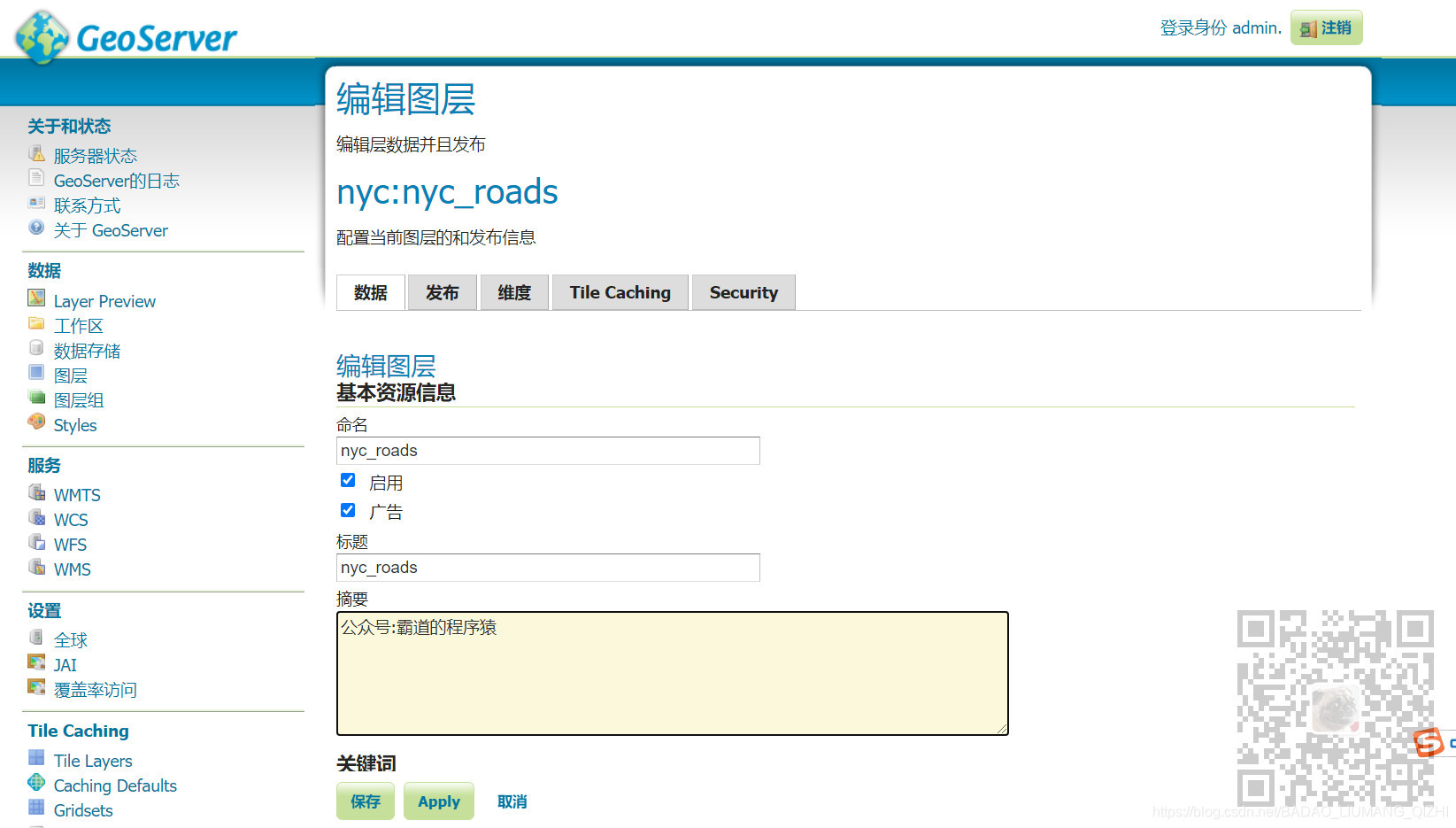1456x828 pixels.
Task: Click the Gridsets grid icon
Action: (x=36, y=808)
